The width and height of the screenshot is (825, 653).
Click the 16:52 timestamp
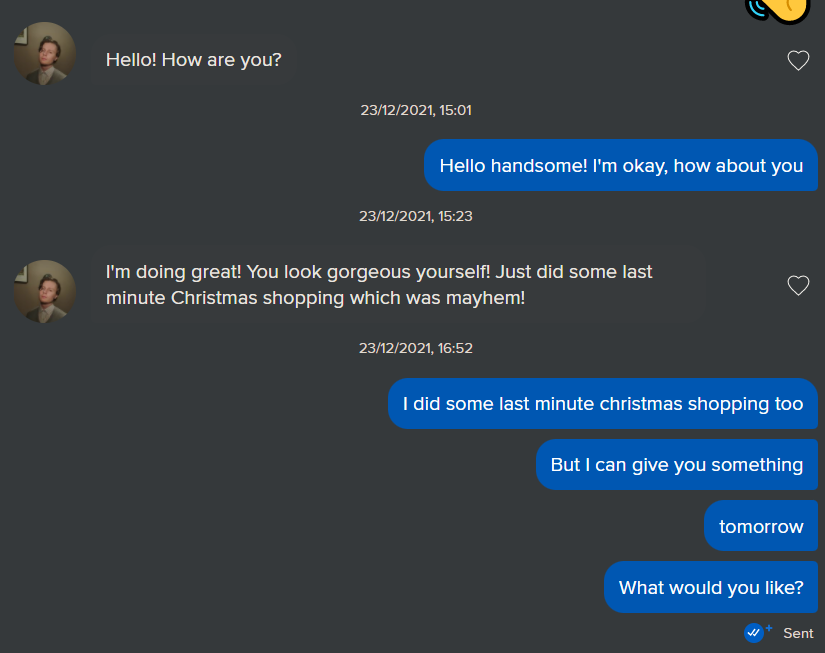[x=416, y=348]
